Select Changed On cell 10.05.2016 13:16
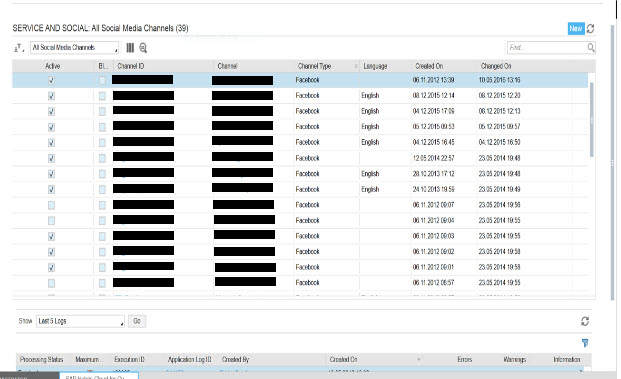The height and width of the screenshot is (379, 621). coord(499,80)
